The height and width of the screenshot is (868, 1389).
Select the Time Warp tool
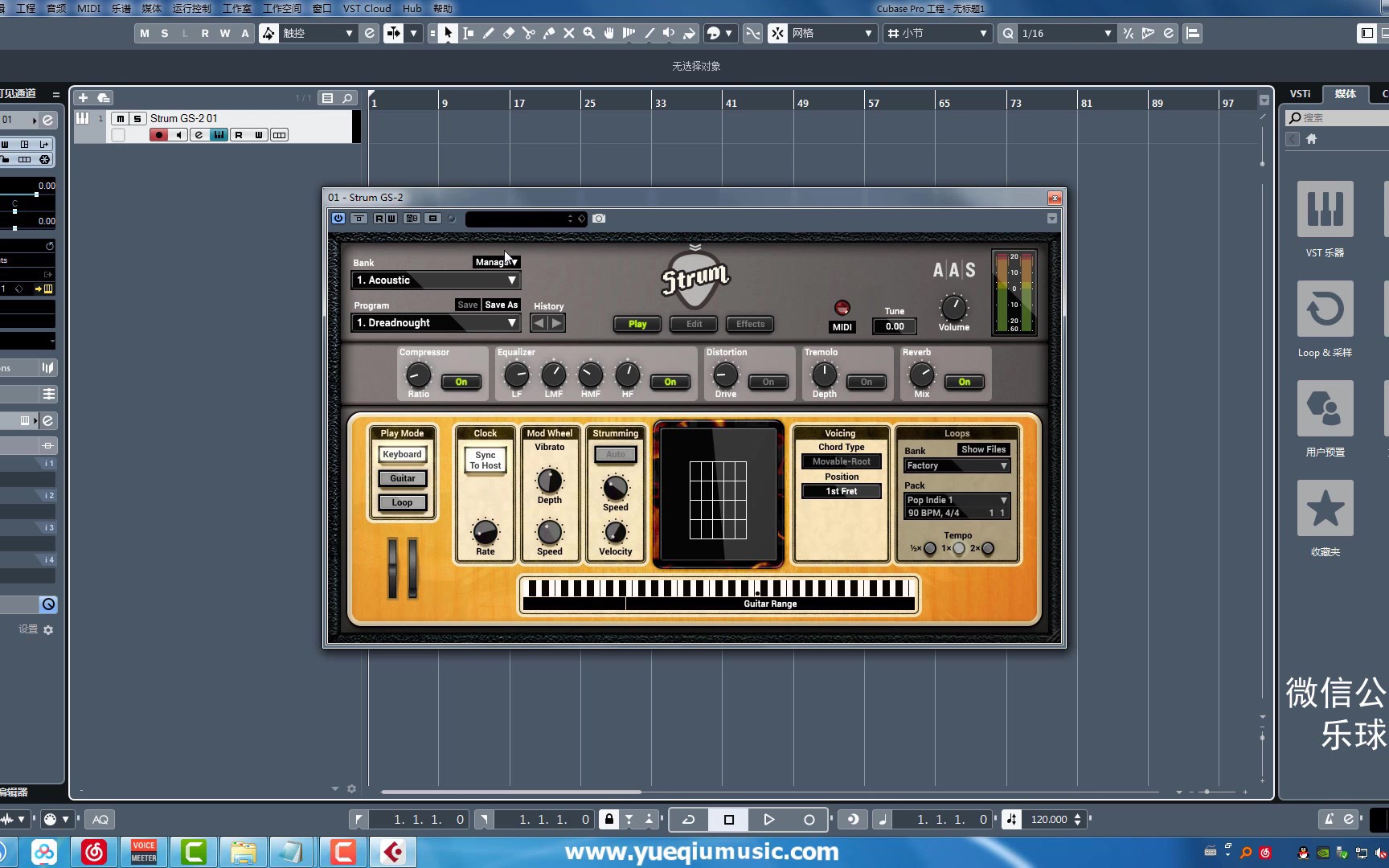point(629,33)
